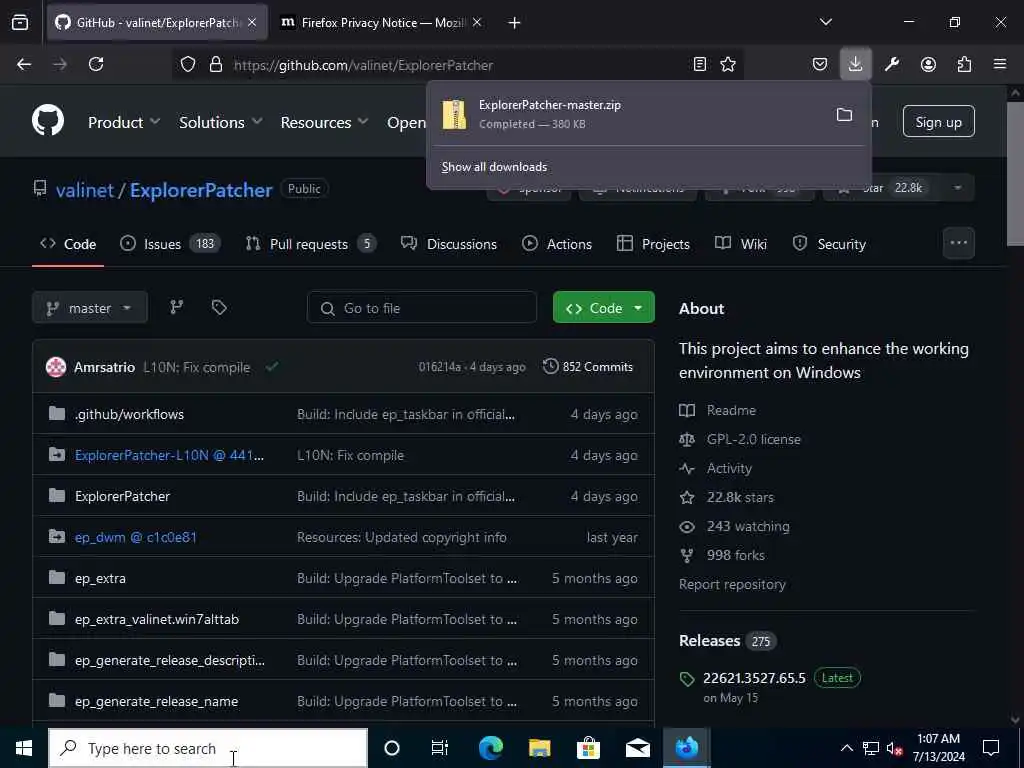Switch to the Pull requests tab
1024x768 pixels.
310,244
